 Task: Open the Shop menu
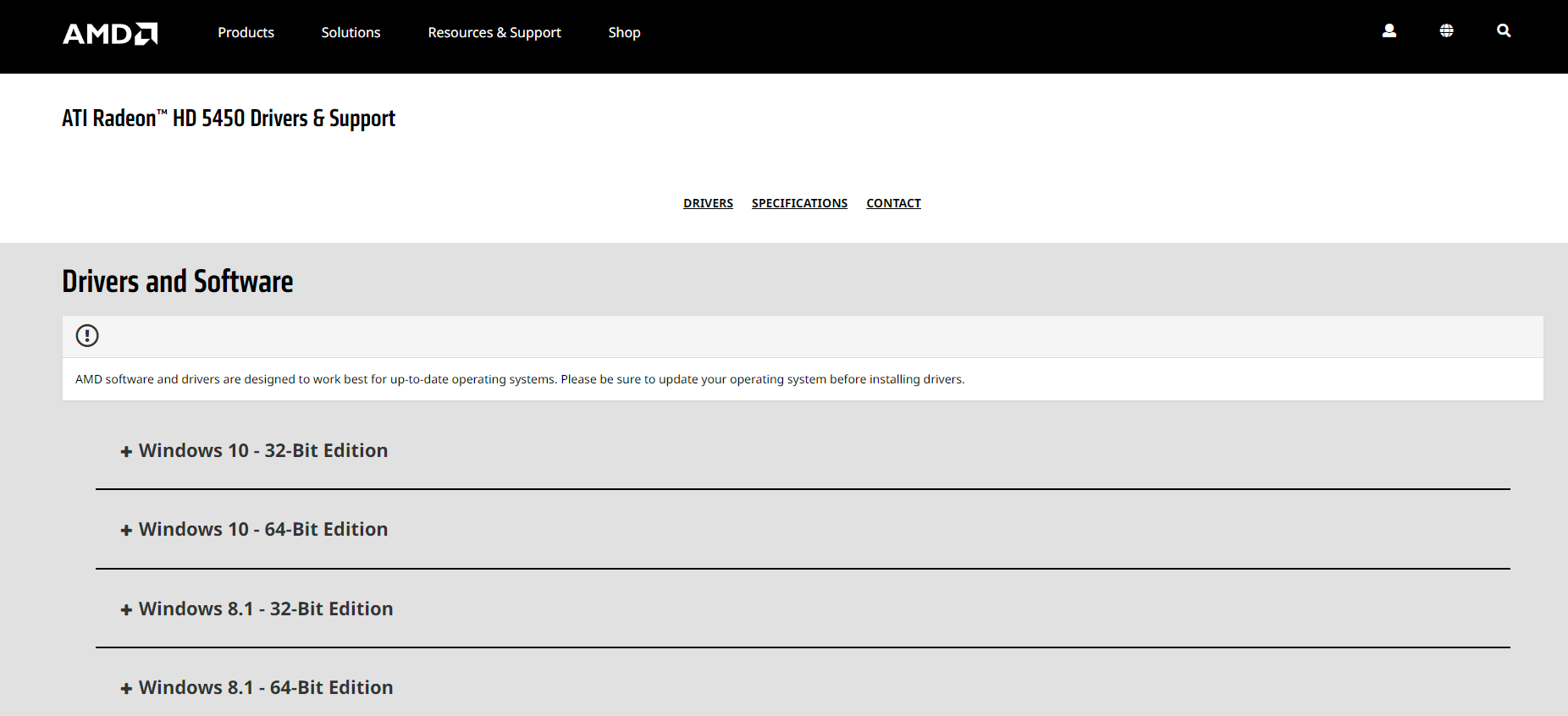point(625,32)
